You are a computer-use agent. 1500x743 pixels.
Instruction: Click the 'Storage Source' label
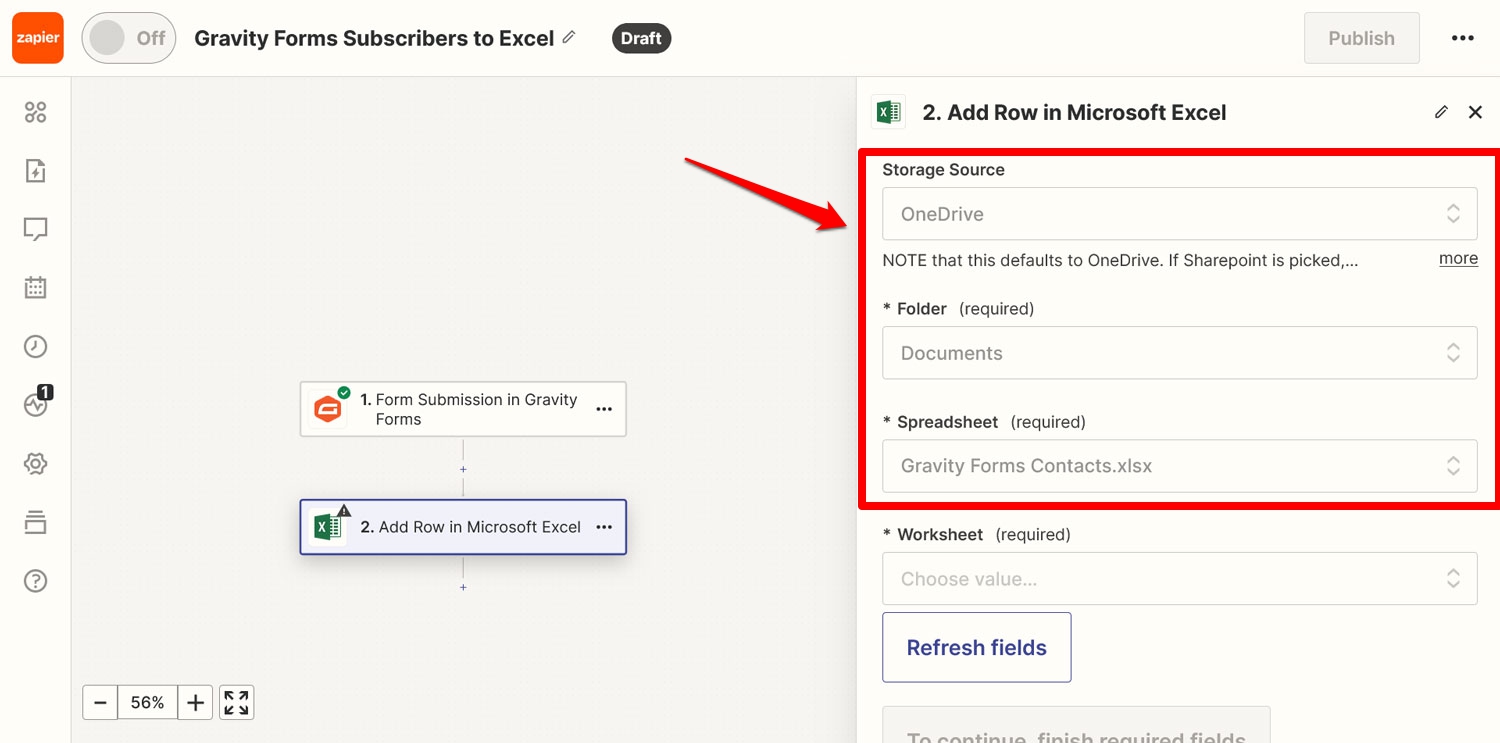coord(943,170)
